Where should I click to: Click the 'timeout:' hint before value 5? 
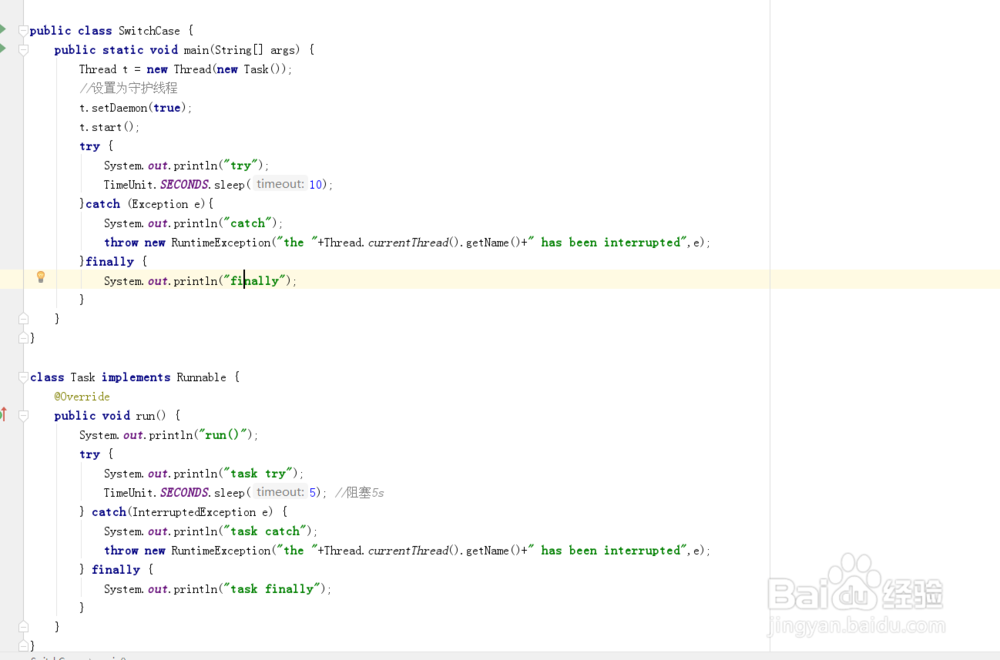[x=280, y=492]
